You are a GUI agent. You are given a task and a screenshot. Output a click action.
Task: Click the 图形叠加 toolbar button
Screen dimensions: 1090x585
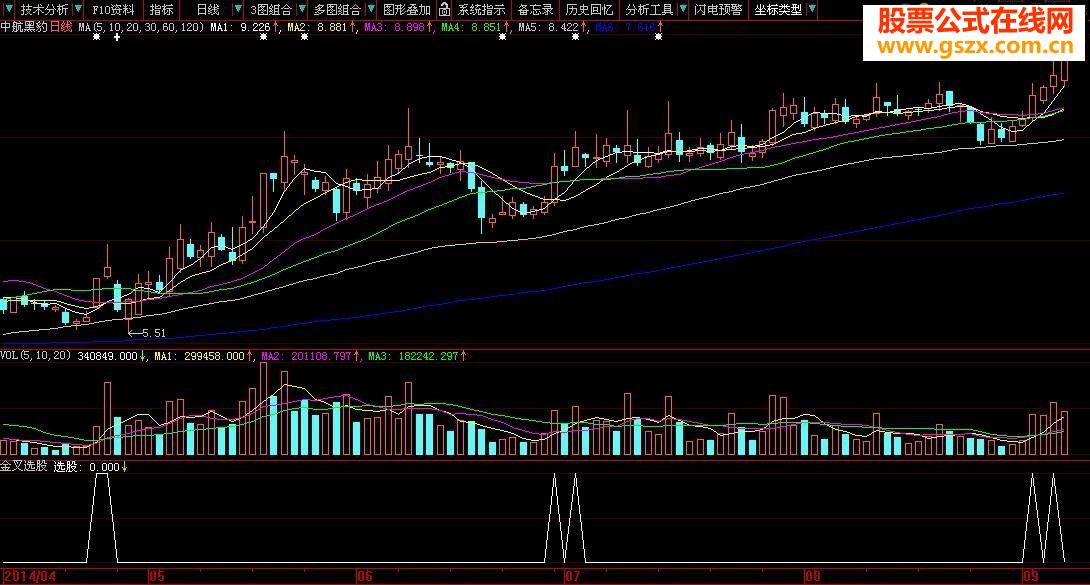[x=407, y=10]
